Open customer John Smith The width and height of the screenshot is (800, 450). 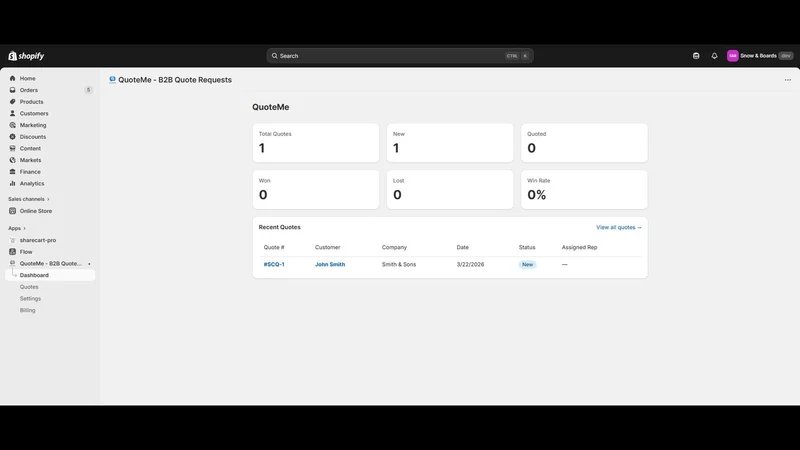(330, 264)
